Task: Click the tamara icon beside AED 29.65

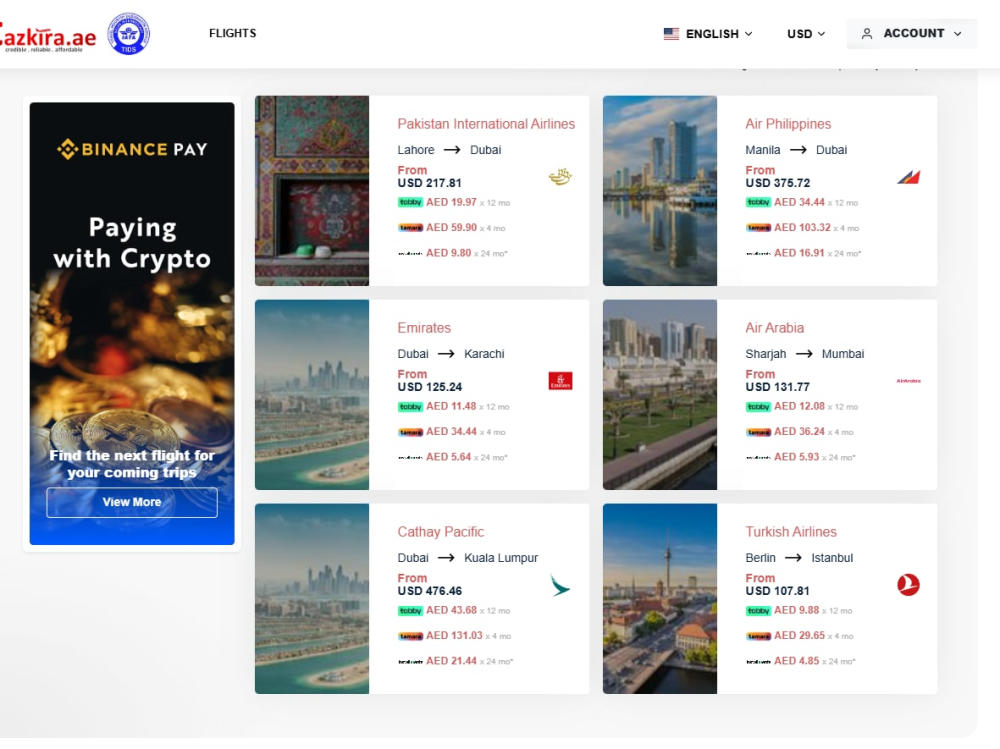Action: [x=758, y=636]
